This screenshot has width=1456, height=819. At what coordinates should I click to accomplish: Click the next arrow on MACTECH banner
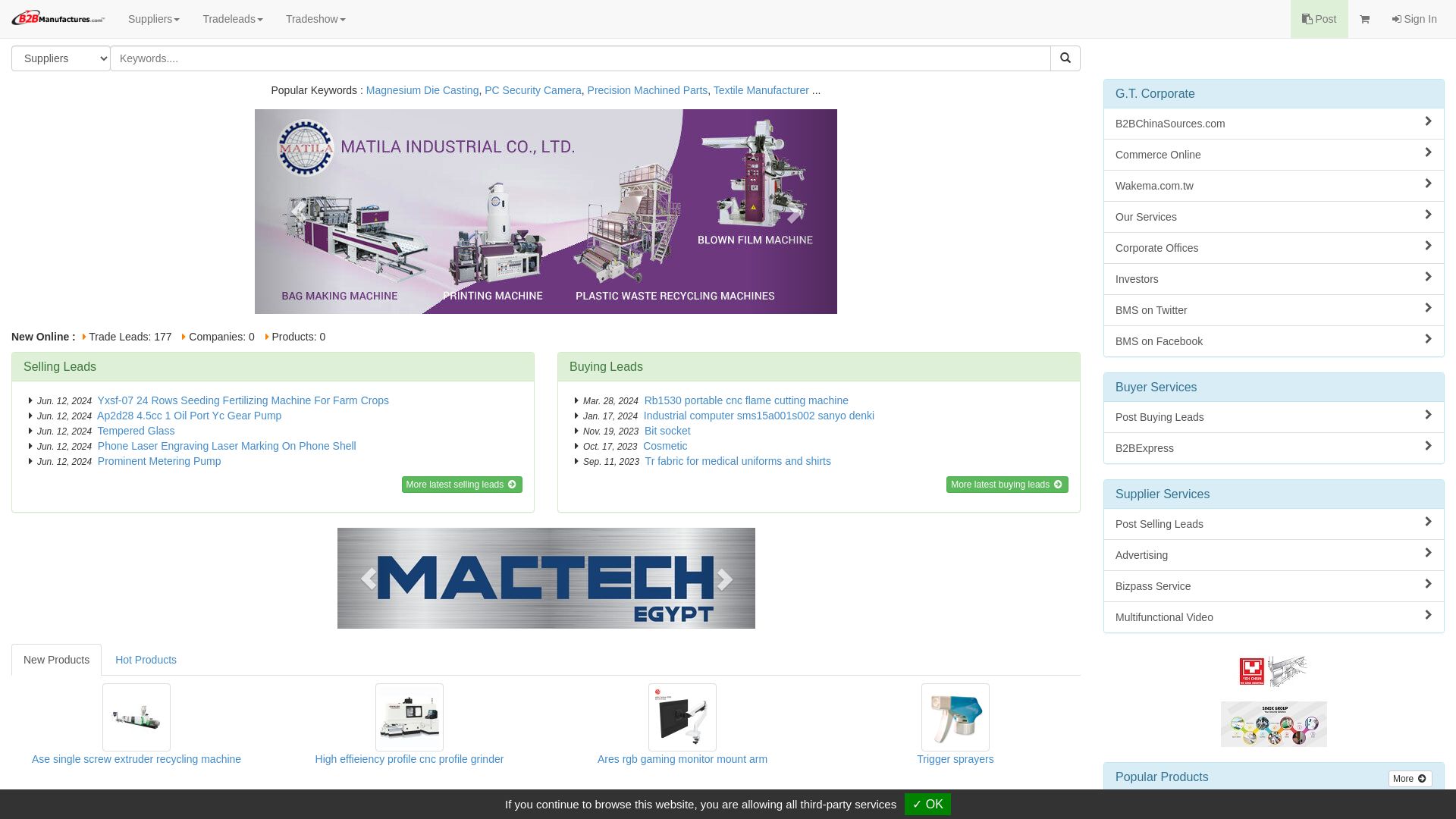(x=724, y=578)
